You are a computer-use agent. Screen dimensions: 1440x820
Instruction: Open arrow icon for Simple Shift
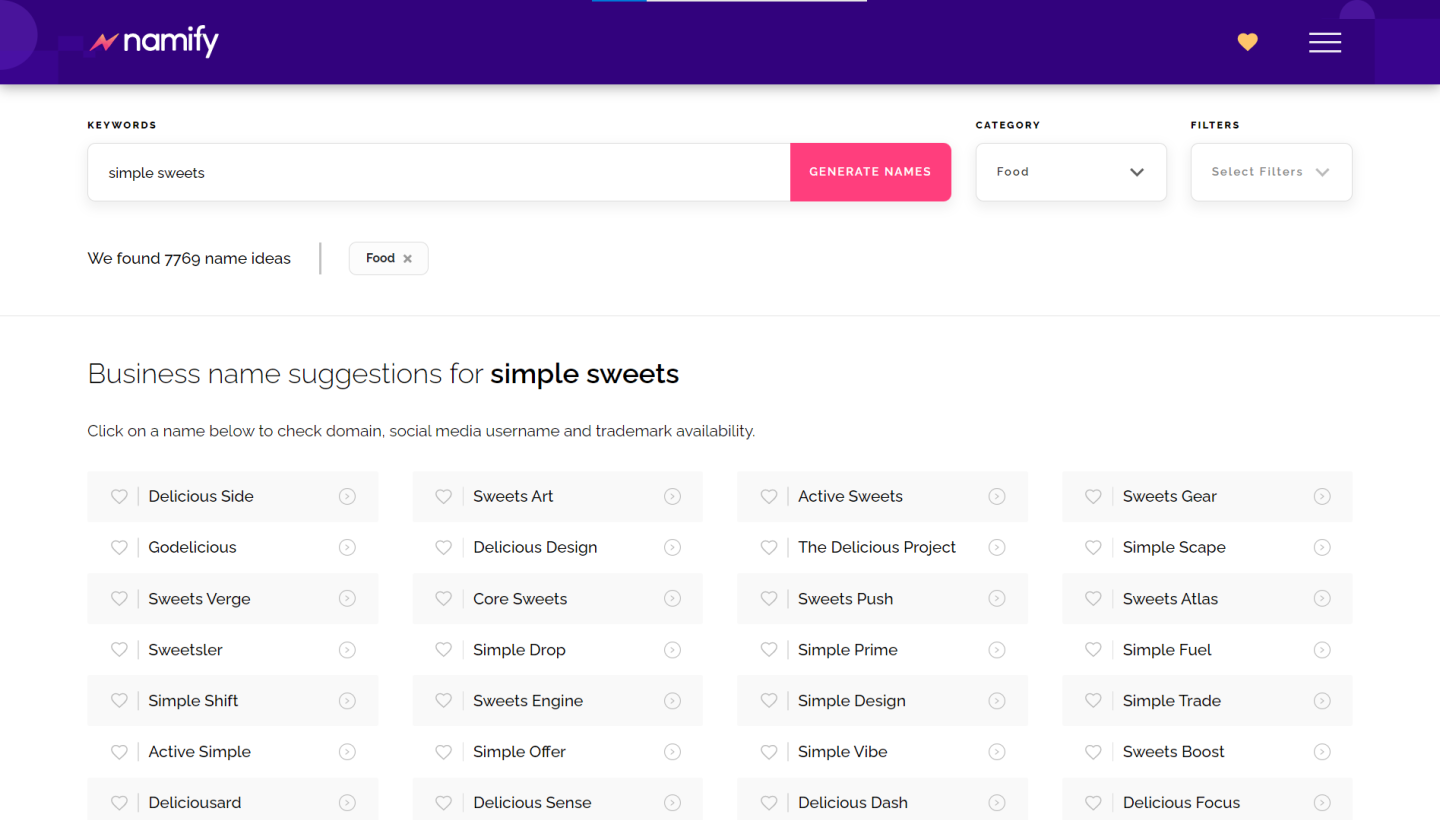coord(347,701)
